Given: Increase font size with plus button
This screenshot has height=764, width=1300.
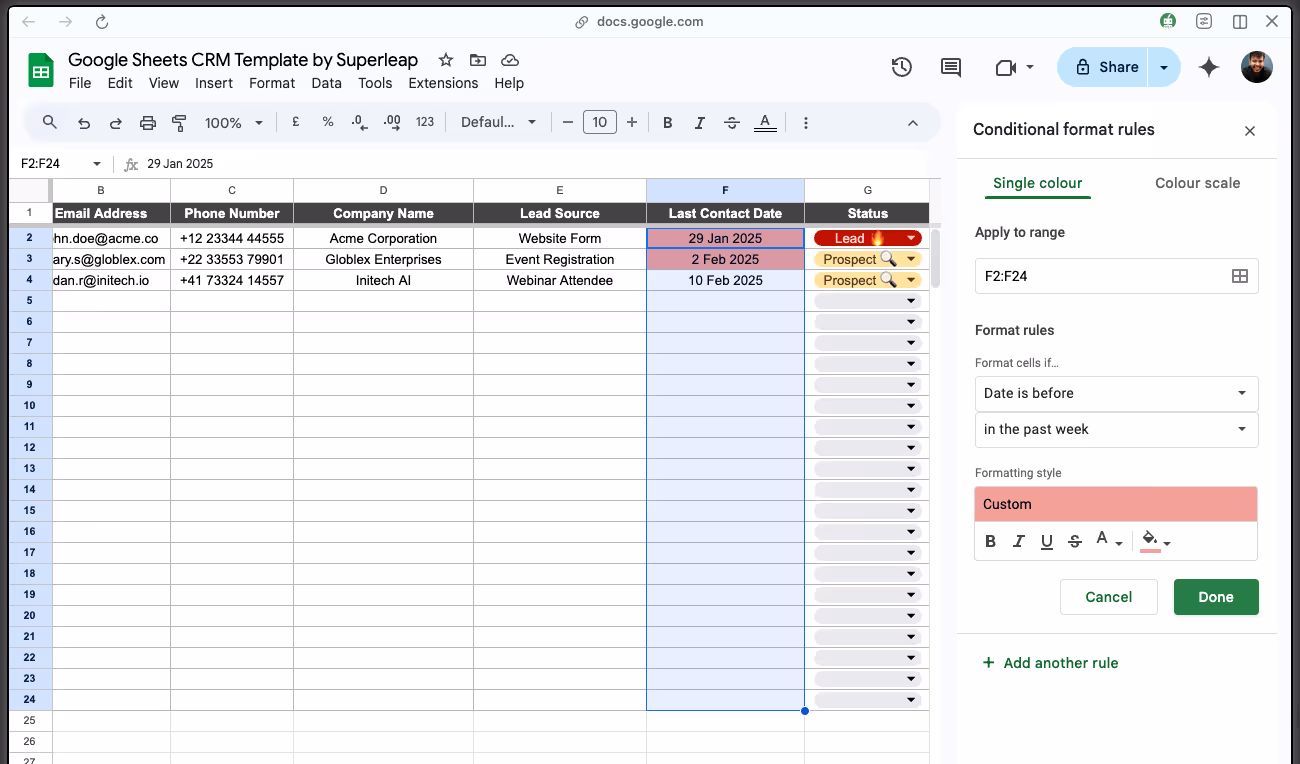Looking at the screenshot, I should point(632,122).
